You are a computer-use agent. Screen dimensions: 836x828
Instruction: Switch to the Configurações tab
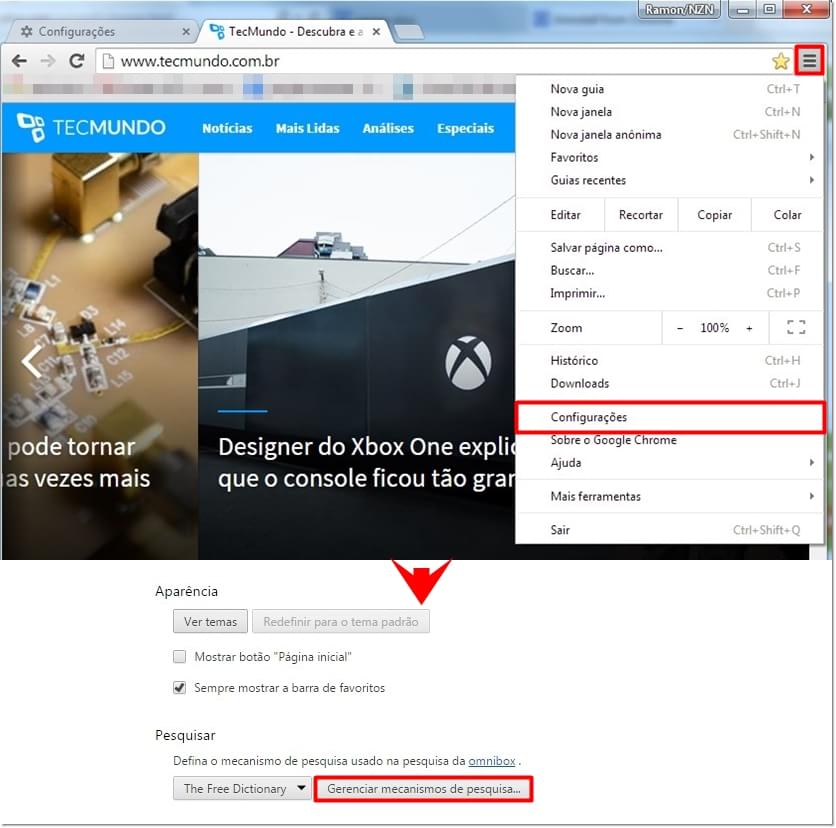(x=98, y=32)
